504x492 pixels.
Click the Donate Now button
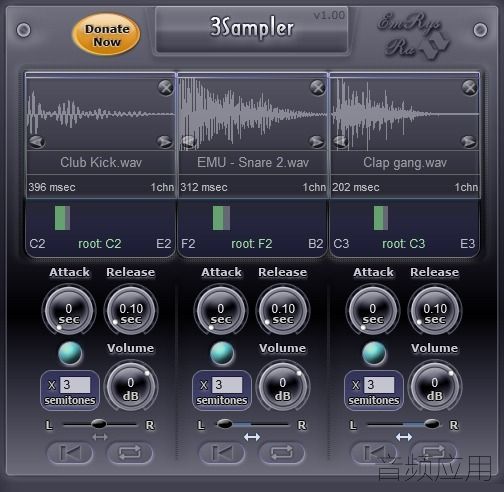point(106,35)
